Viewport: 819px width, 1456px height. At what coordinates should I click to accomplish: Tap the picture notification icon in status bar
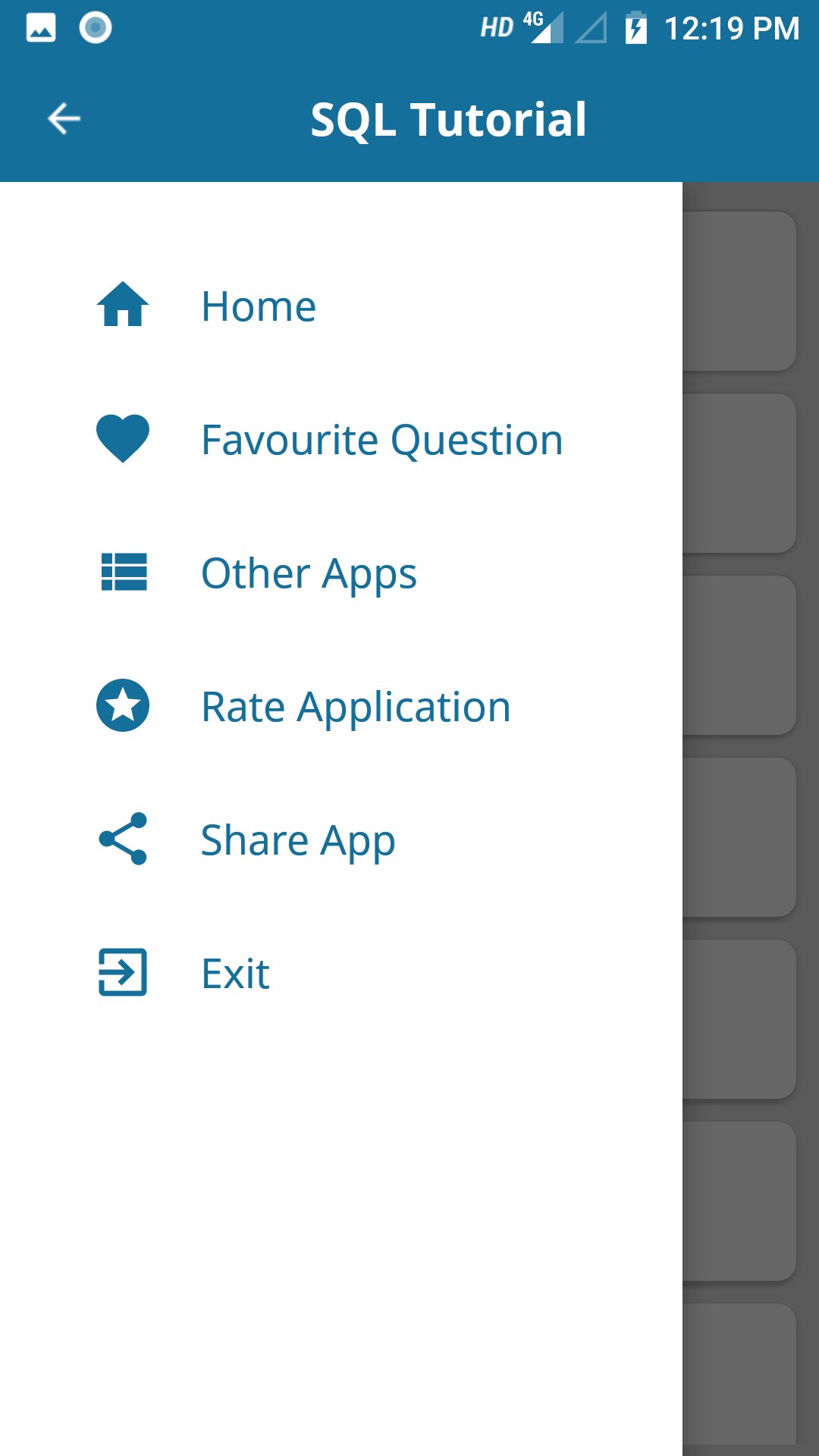[x=41, y=28]
